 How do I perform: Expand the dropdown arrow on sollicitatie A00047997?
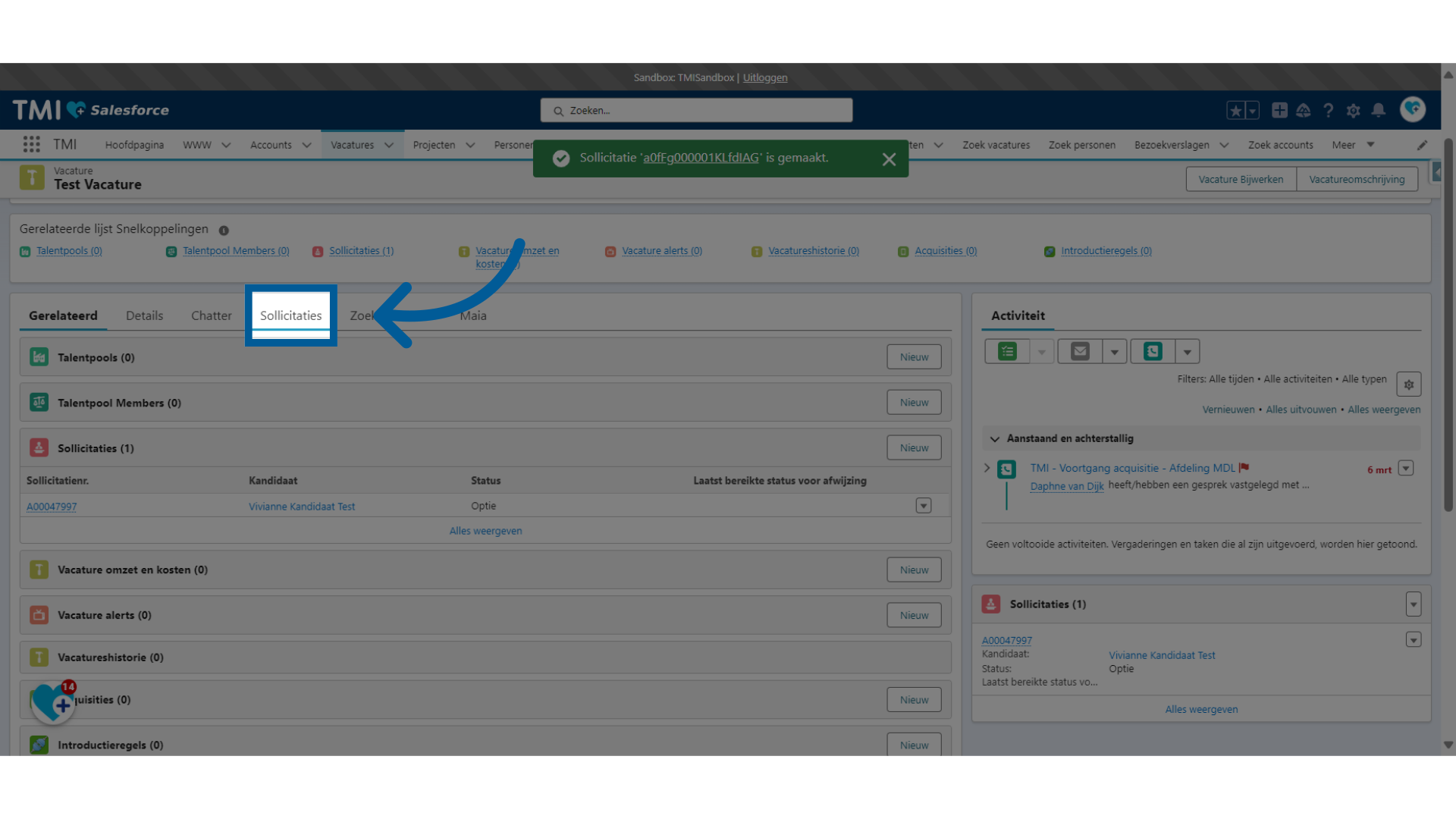click(x=923, y=505)
